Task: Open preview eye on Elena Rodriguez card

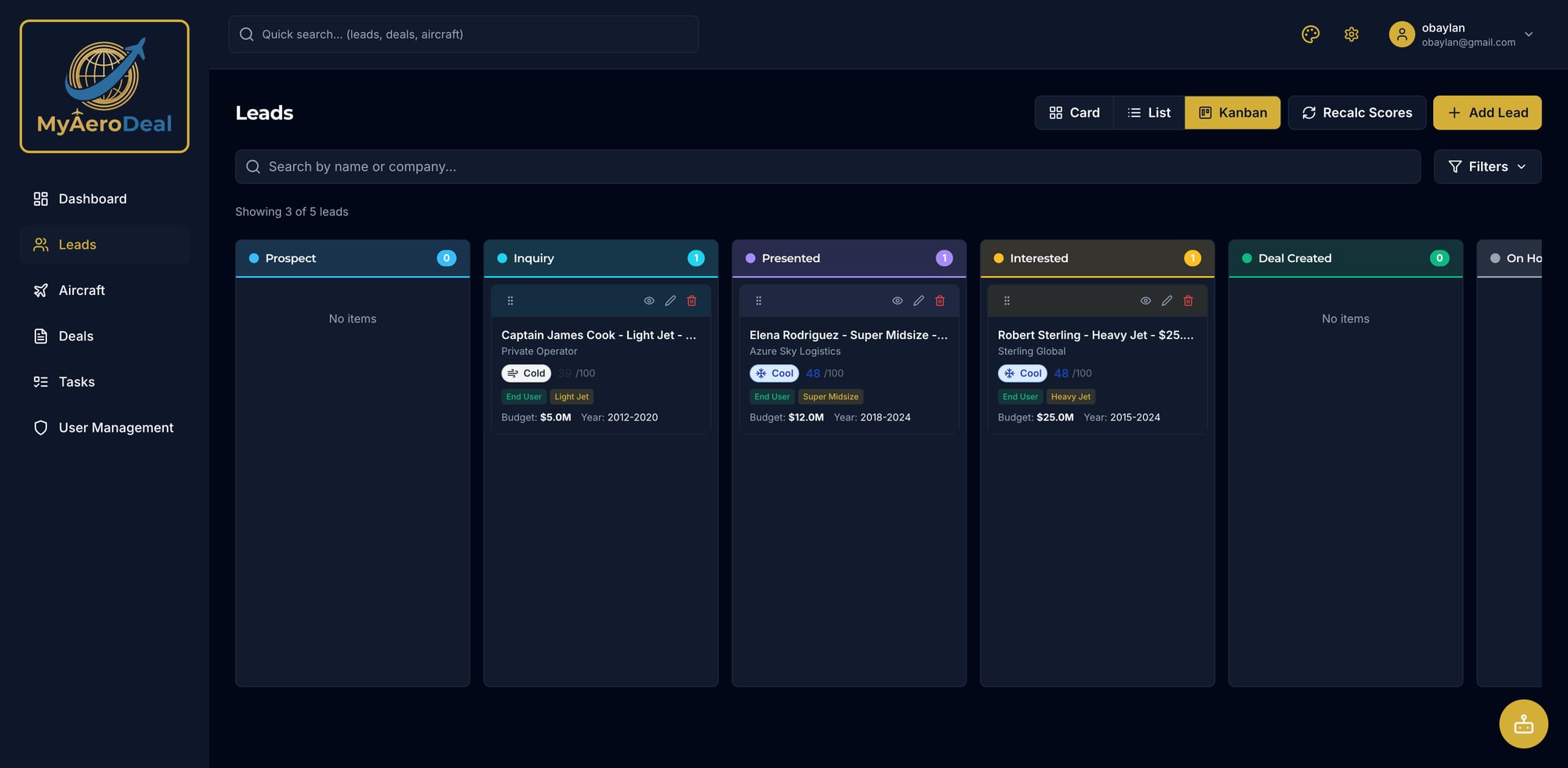Action: tap(897, 300)
